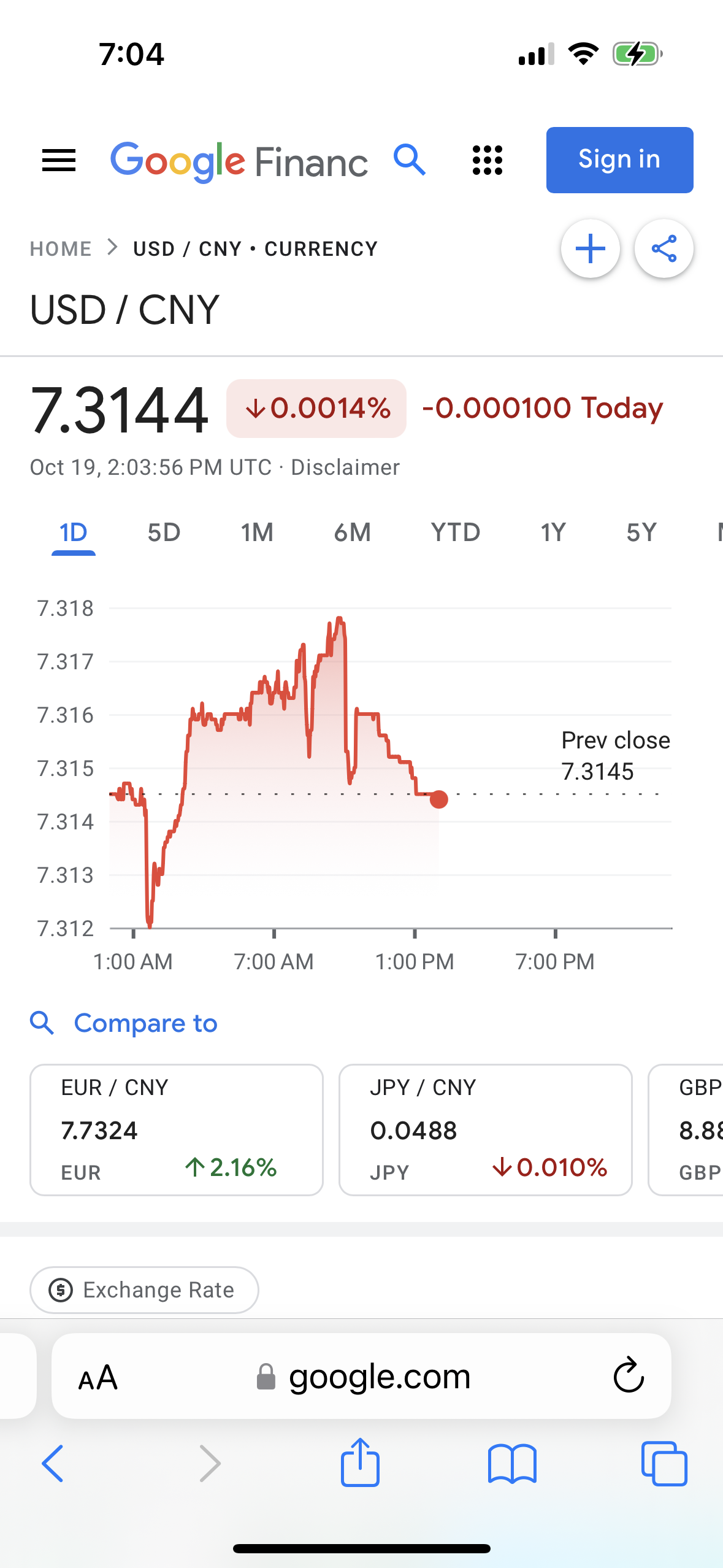Image resolution: width=723 pixels, height=1568 pixels.
Task: Show all open Safari tabs
Action: 664,1463
